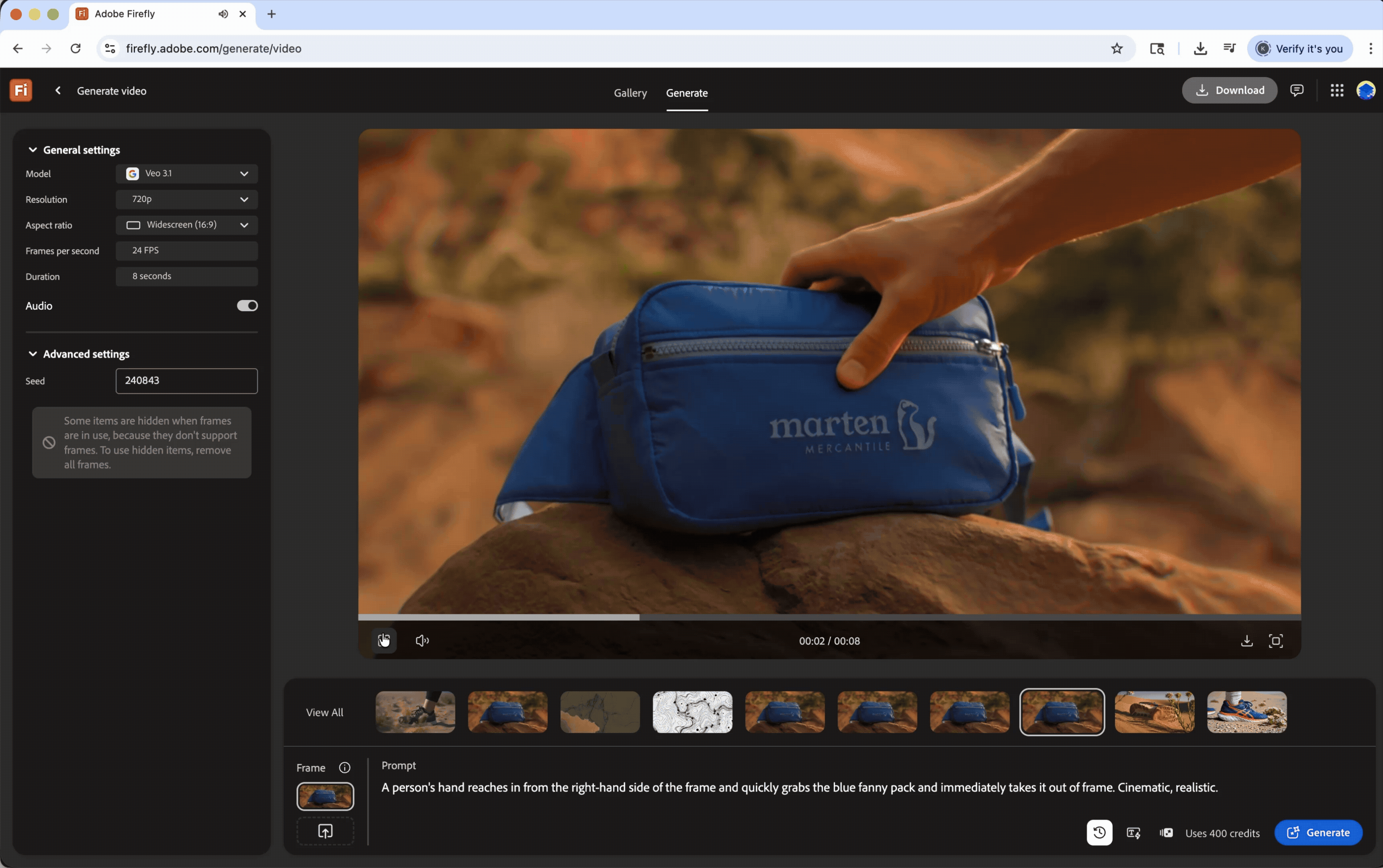Switch to the Gallery tab
This screenshot has width=1383, height=868.
(x=630, y=92)
